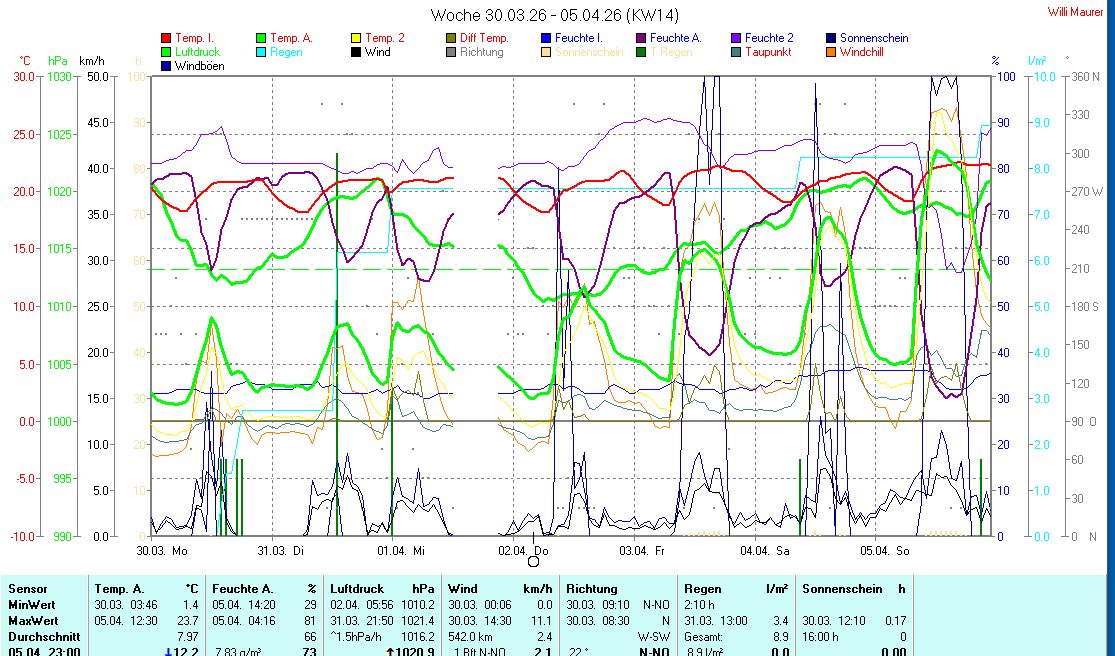Click the purple Feuchte A. legend square
Image resolution: width=1115 pixels, height=656 pixels.
[641, 38]
